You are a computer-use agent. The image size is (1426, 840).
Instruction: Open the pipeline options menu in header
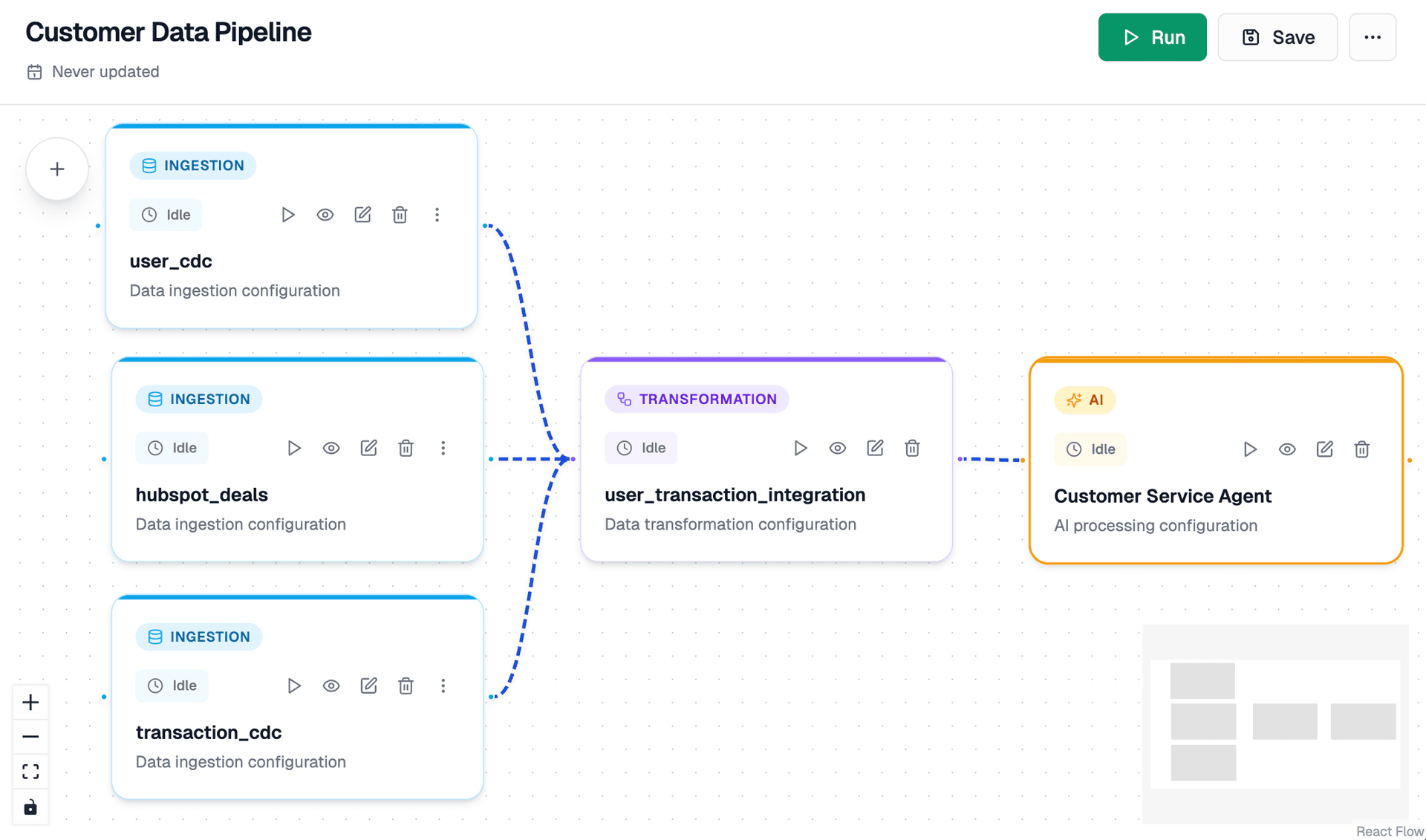pos(1373,37)
